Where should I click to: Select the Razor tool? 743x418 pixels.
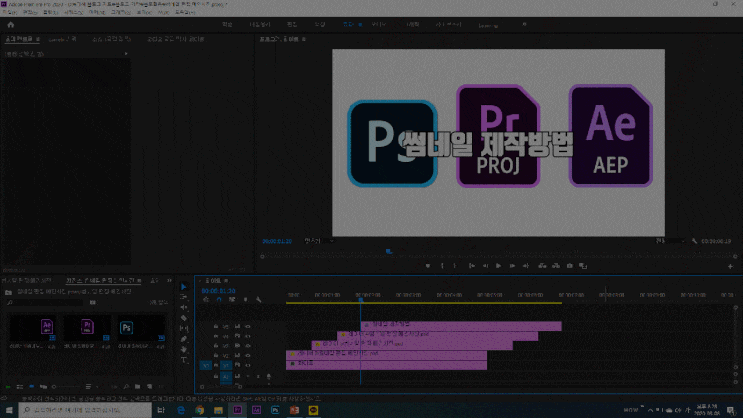(x=184, y=318)
